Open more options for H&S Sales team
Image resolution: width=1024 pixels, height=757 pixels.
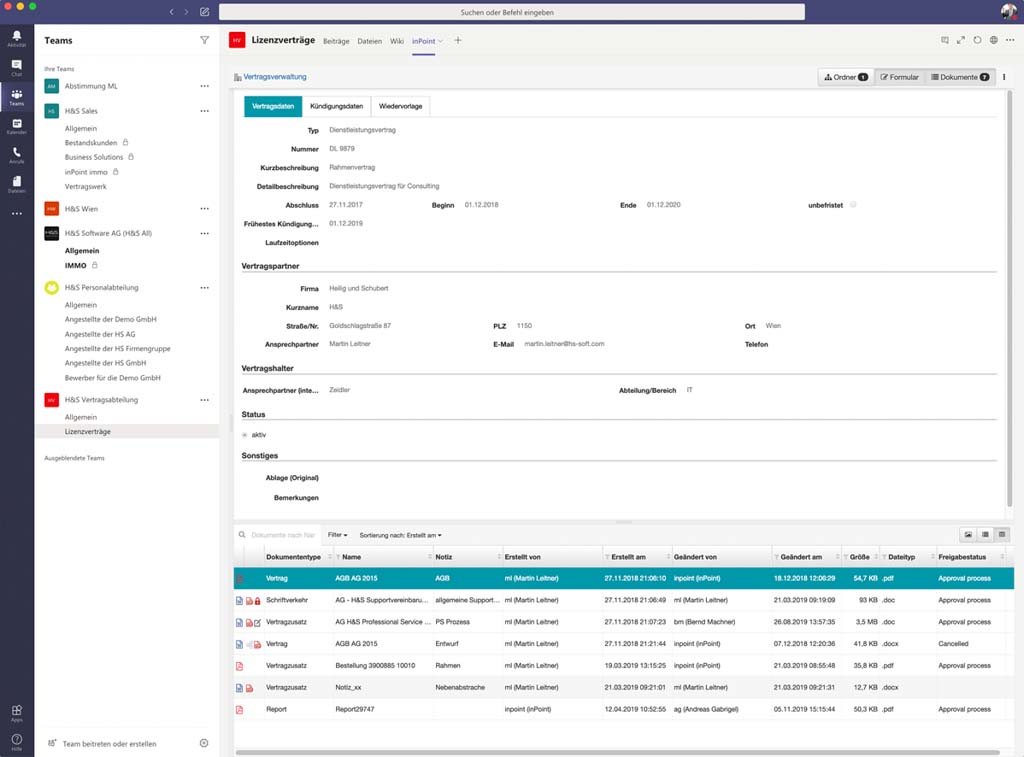tap(204, 111)
